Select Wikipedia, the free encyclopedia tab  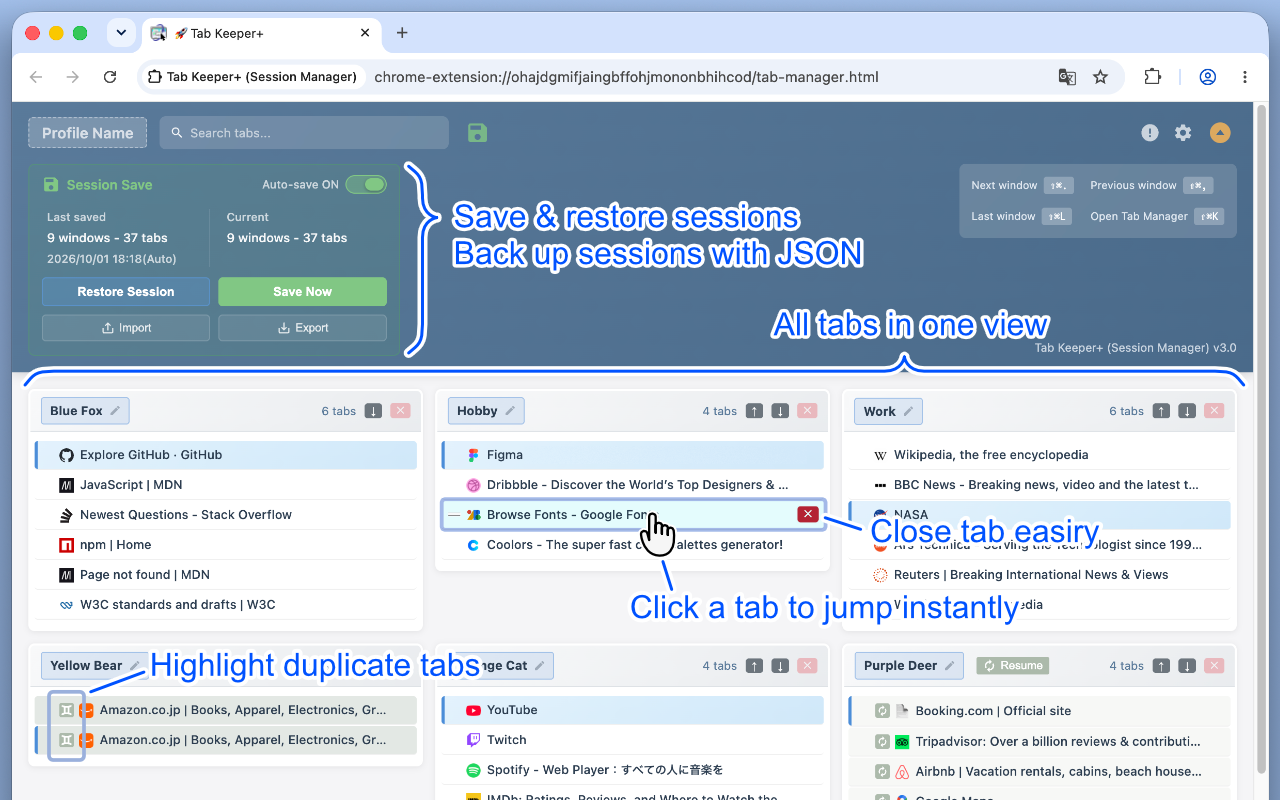pos(1040,455)
